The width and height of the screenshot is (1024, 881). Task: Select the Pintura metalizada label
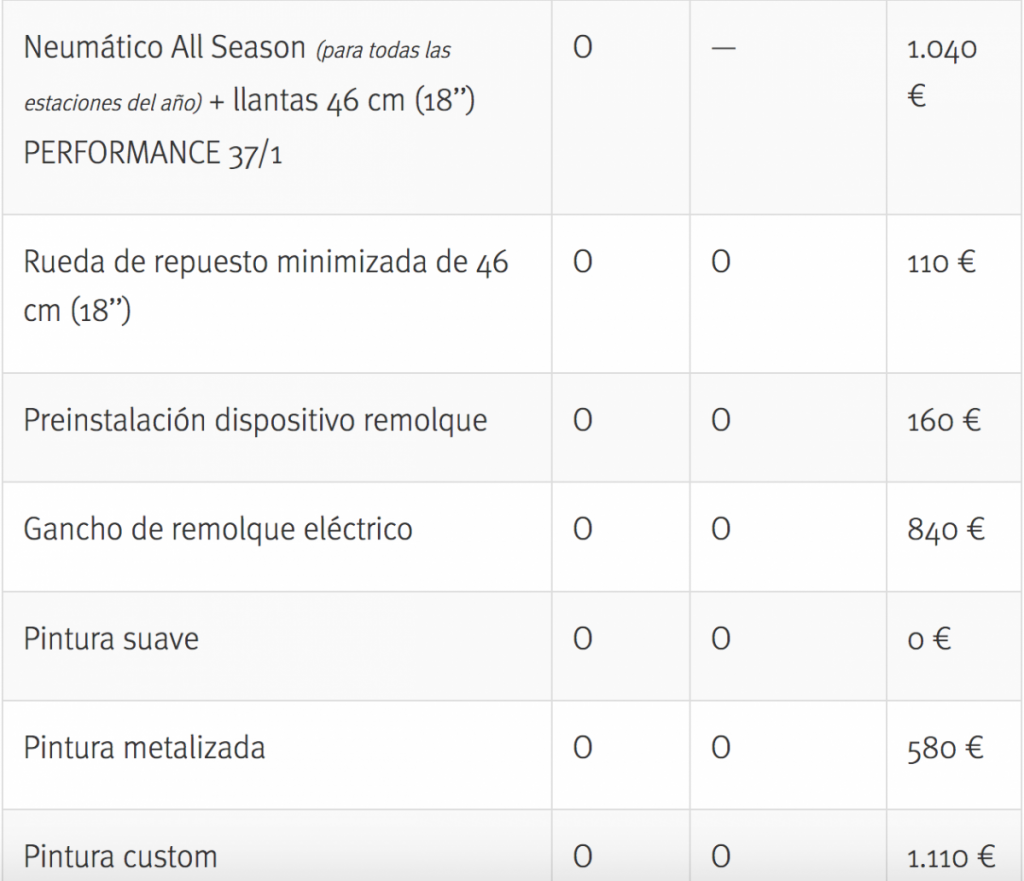tap(144, 747)
